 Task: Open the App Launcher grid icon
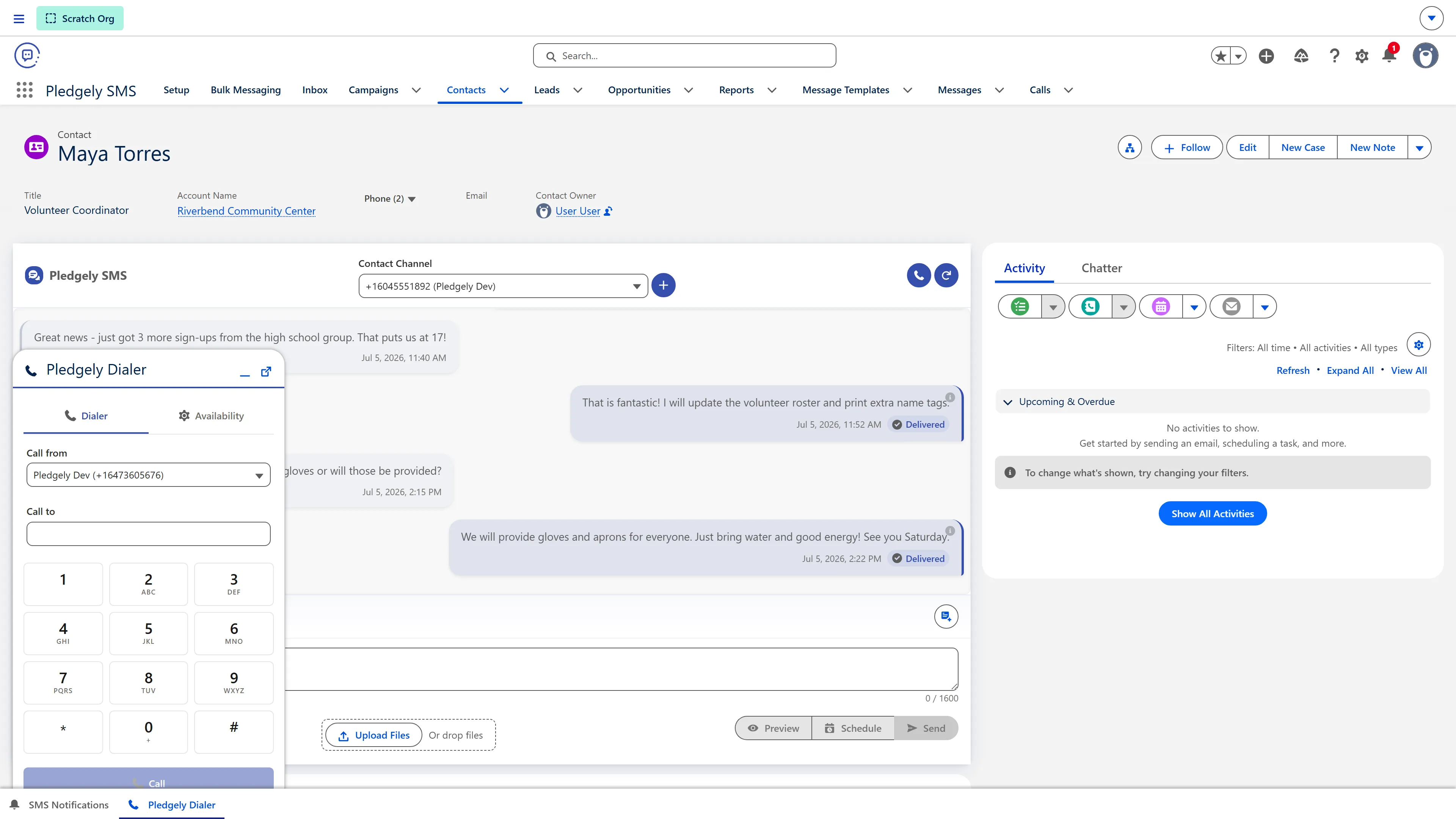tap(24, 90)
